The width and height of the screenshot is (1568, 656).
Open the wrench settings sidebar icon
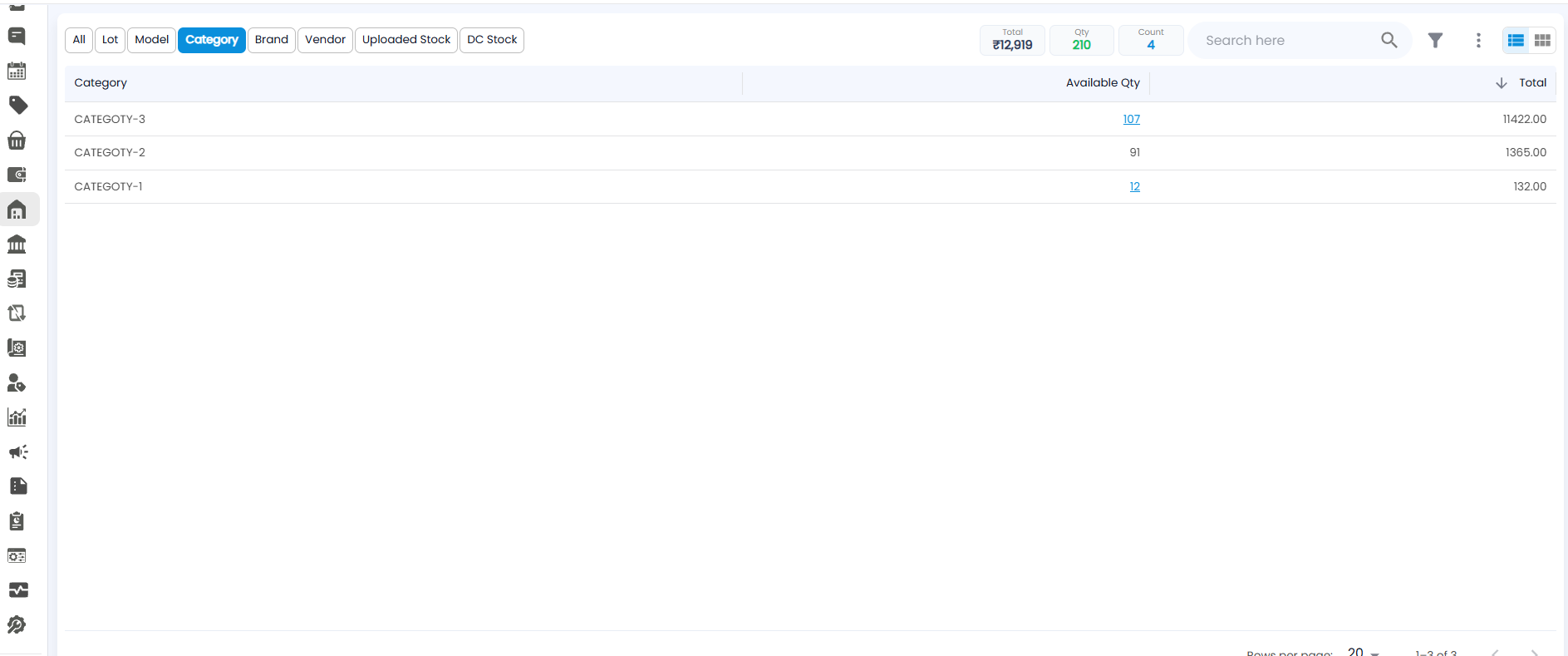17,624
